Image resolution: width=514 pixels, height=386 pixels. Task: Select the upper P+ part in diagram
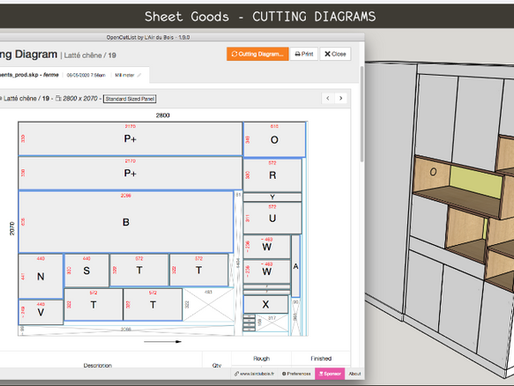130,139
